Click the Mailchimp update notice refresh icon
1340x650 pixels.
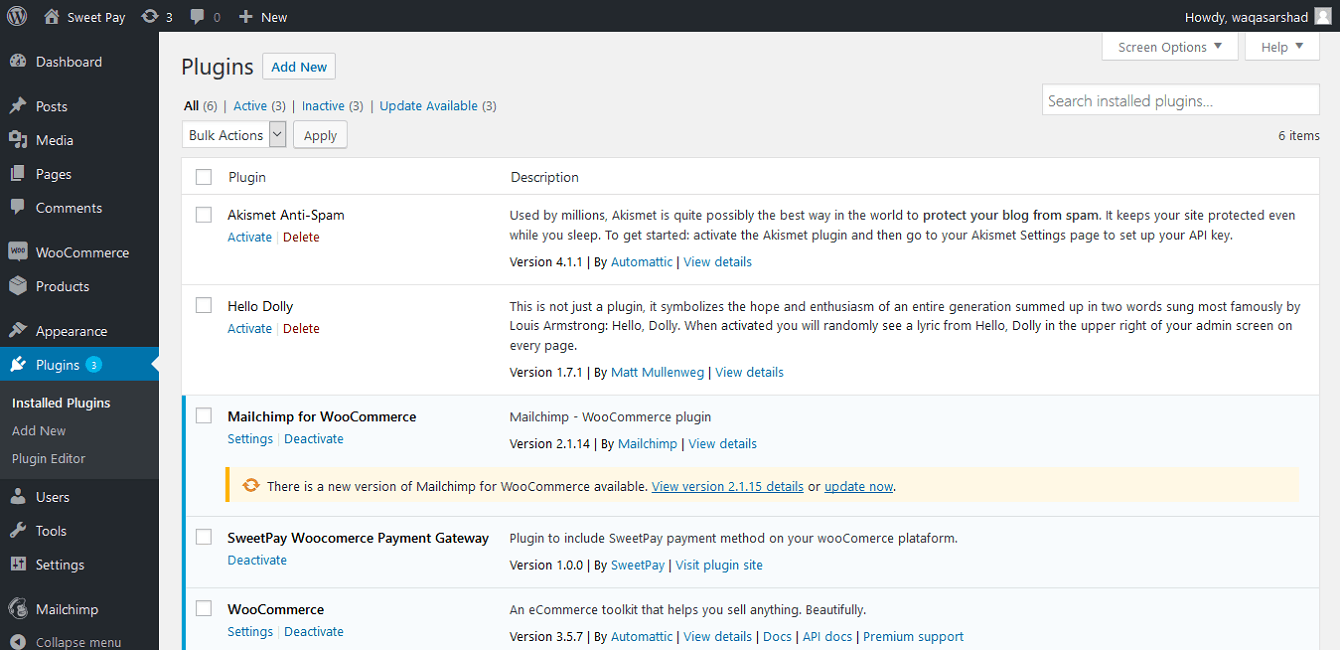pyautogui.click(x=251, y=486)
